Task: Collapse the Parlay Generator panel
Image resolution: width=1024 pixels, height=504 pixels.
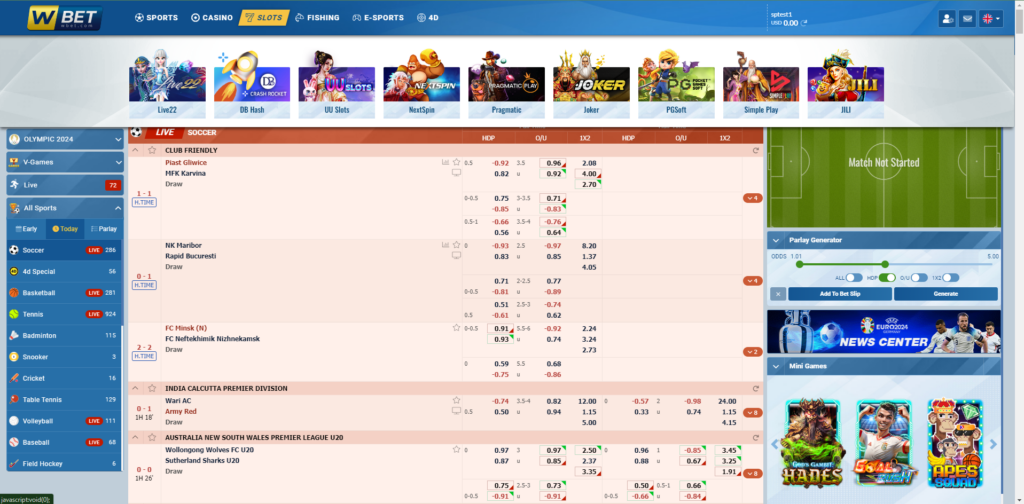Action: (776, 240)
